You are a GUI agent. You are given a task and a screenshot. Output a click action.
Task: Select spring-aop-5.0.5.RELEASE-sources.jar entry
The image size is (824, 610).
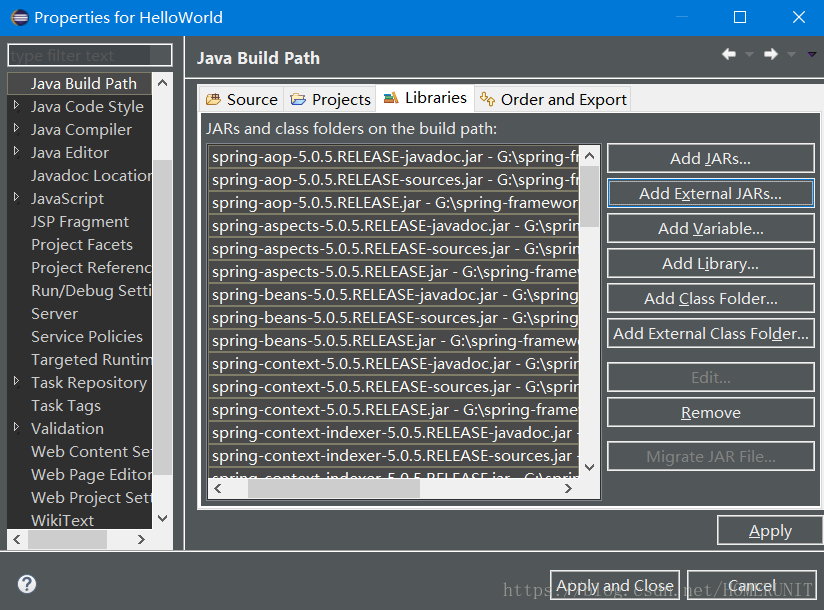pos(394,180)
